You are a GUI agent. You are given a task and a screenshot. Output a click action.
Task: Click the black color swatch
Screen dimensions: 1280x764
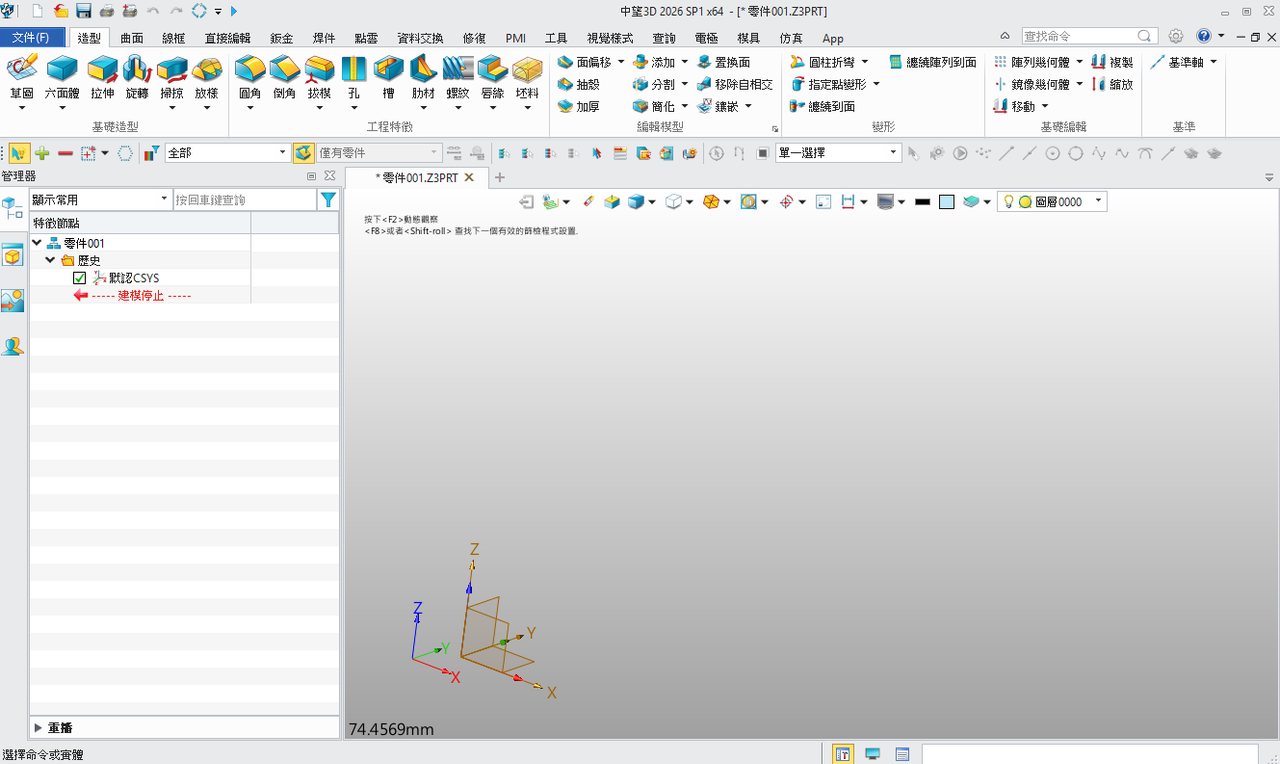click(922, 202)
